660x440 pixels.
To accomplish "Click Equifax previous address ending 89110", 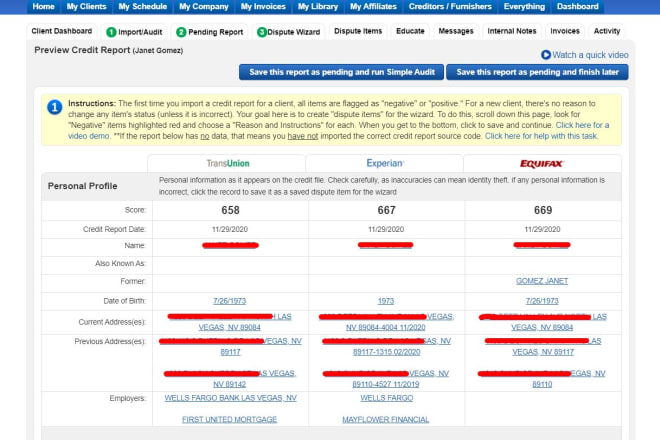I will 542,384.
